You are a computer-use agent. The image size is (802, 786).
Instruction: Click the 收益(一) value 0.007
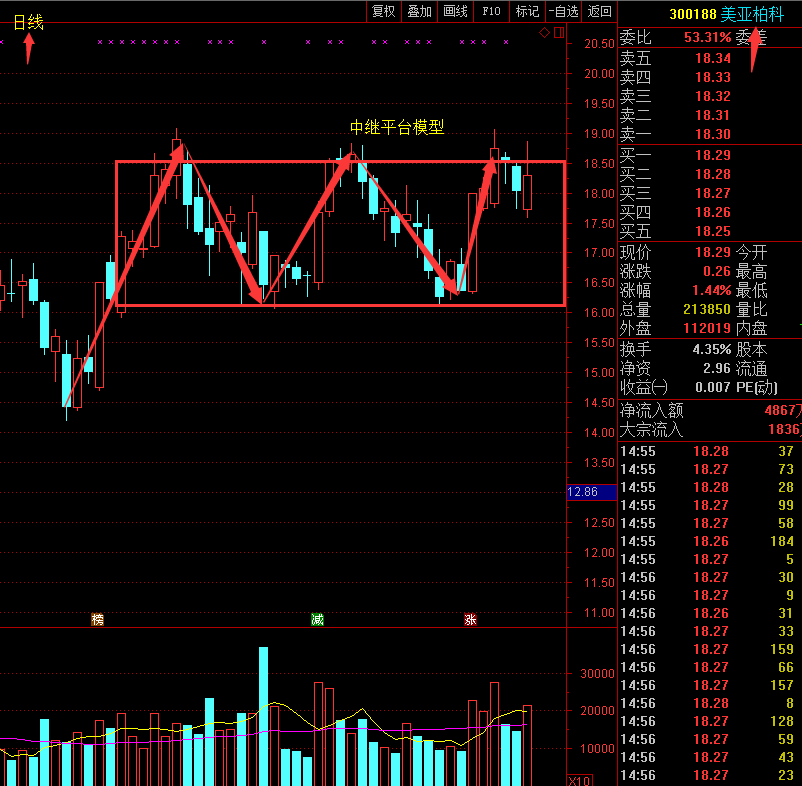713,387
